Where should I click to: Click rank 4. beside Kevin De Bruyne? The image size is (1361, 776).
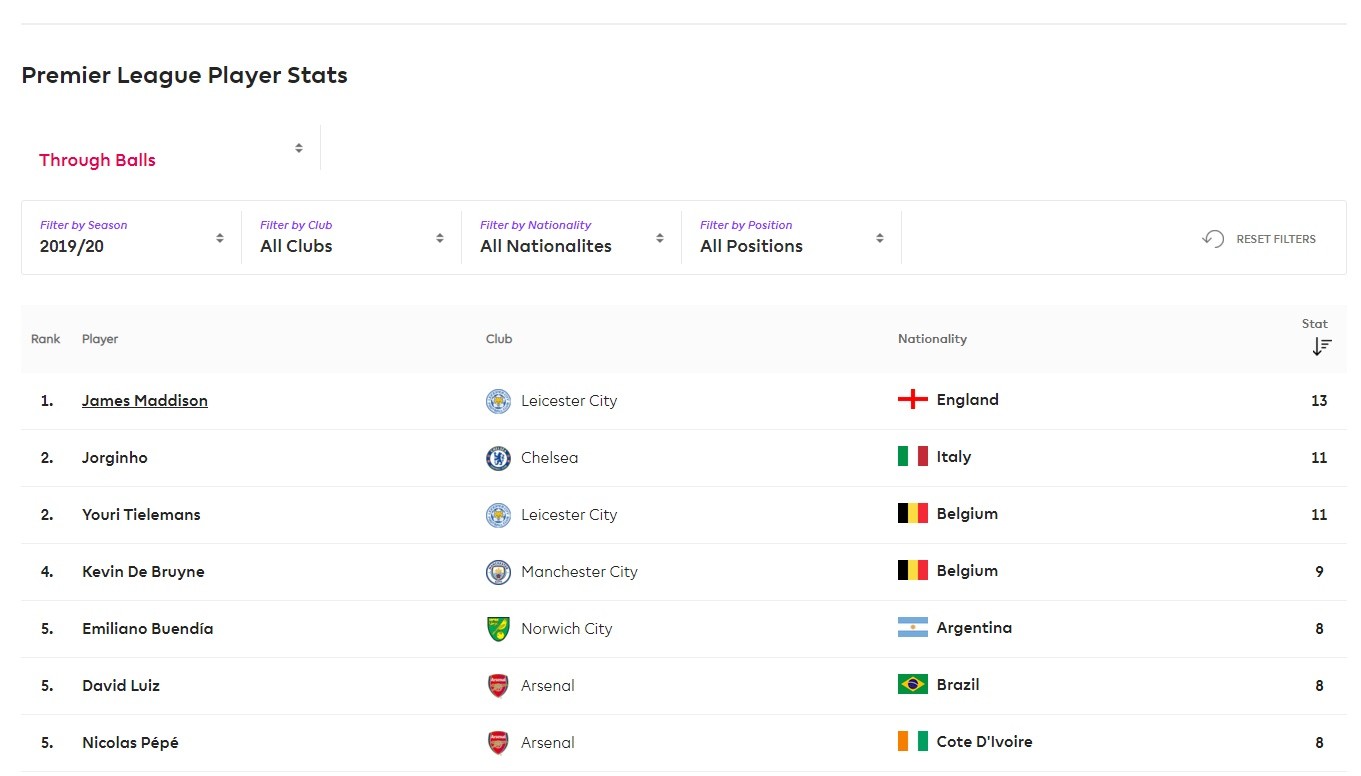point(47,572)
